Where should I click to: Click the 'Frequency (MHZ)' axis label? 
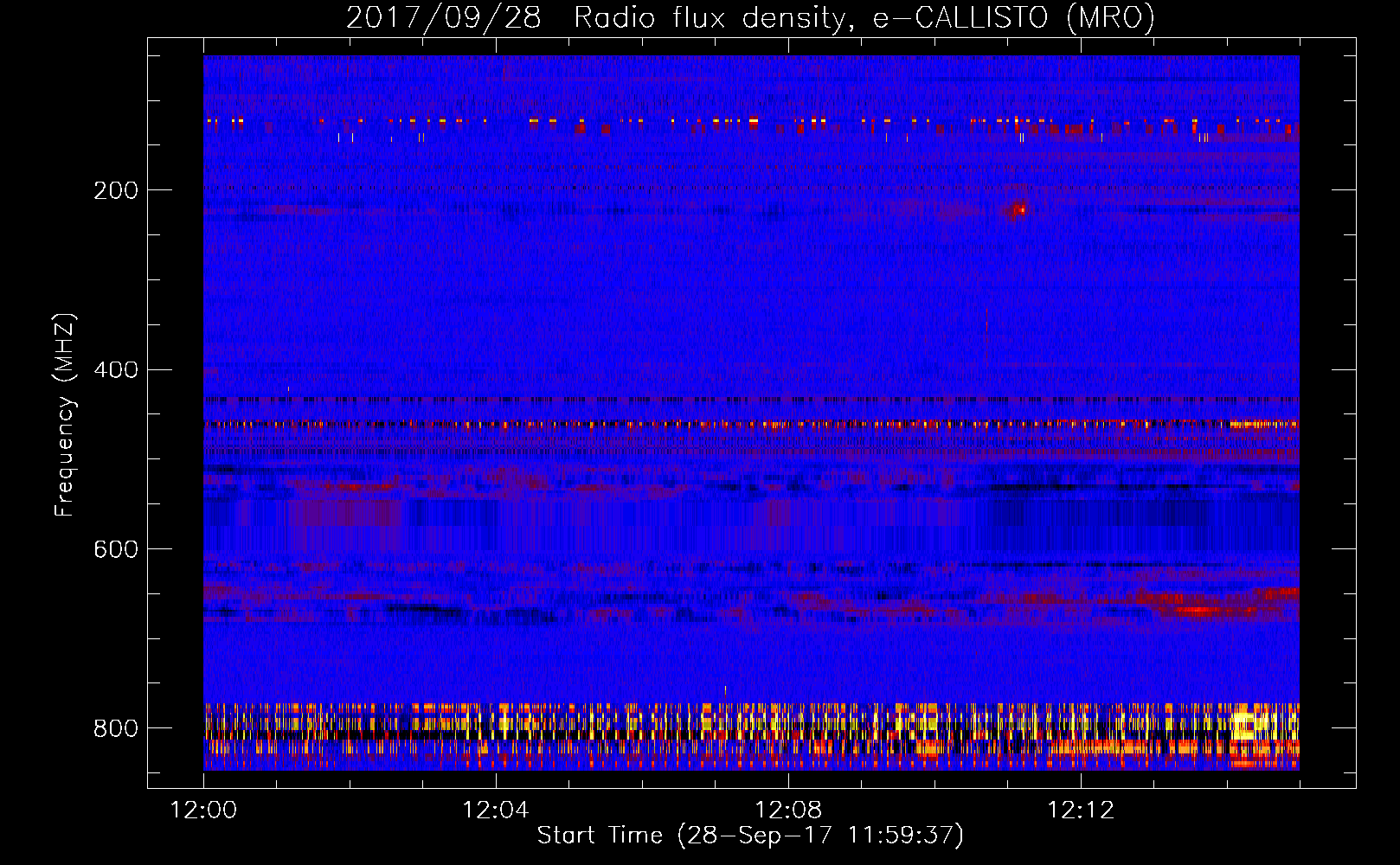[x=65, y=414]
